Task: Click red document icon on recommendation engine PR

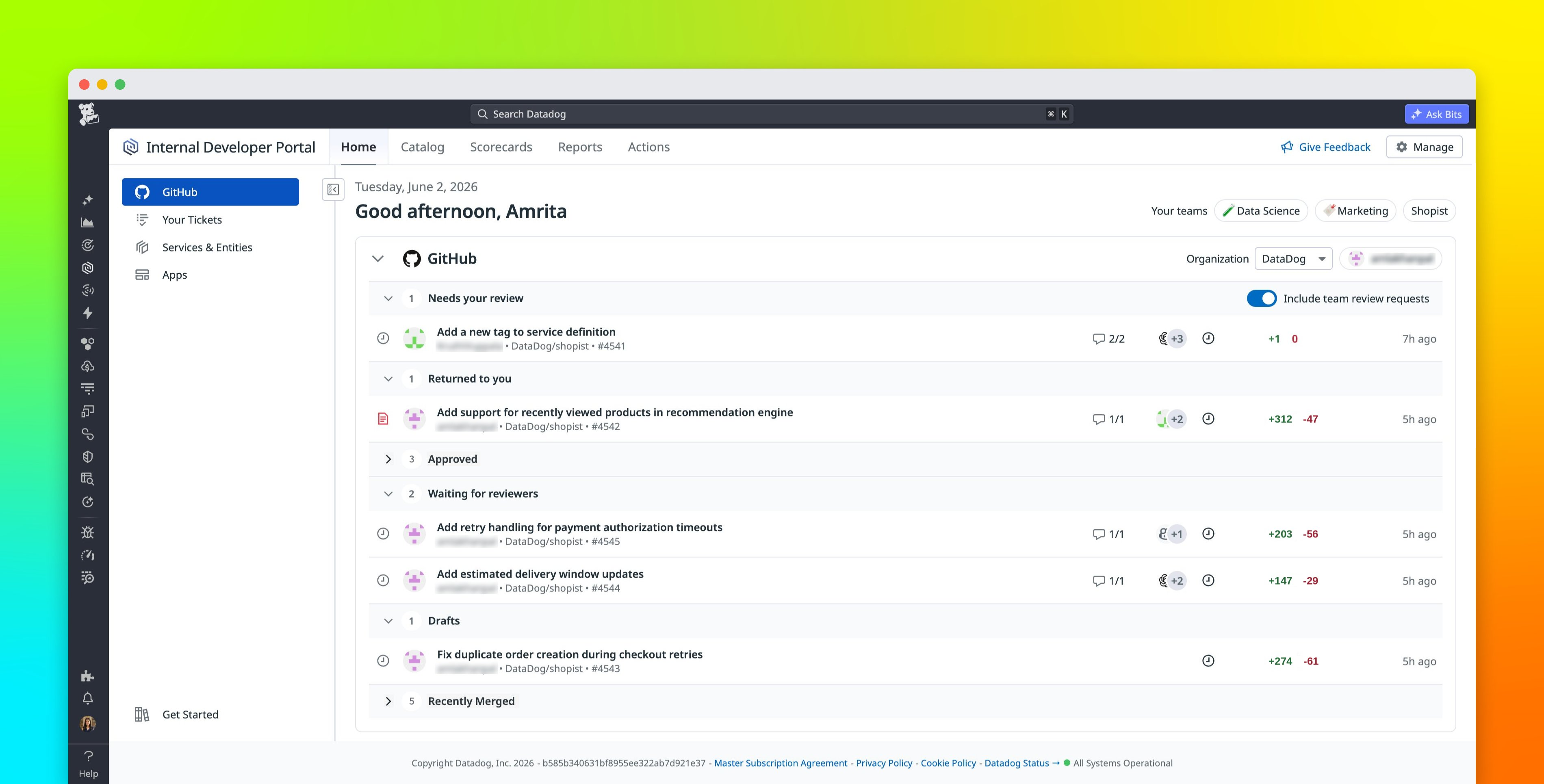Action: click(383, 419)
